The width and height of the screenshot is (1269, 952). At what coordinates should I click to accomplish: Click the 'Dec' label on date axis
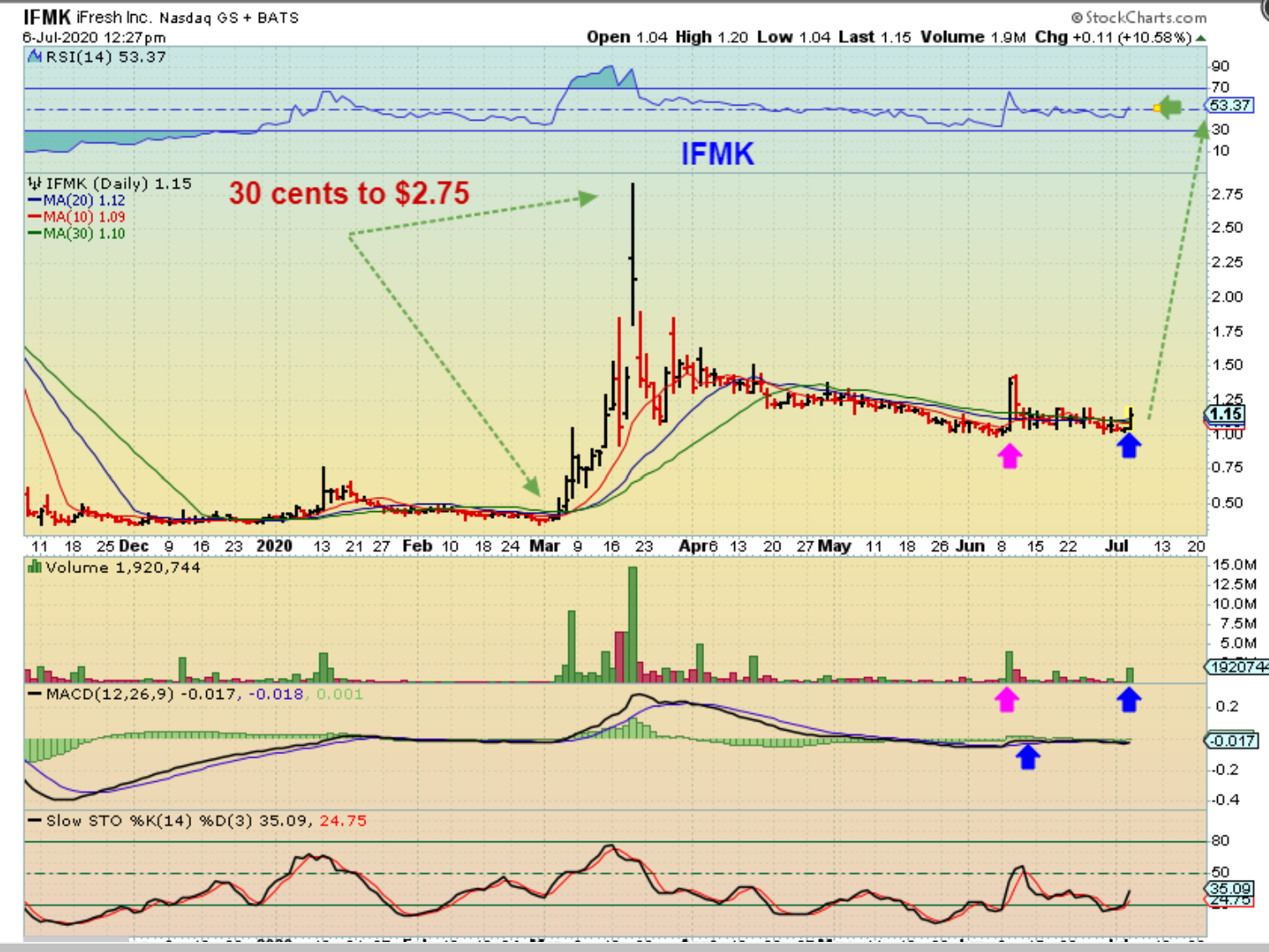click(x=133, y=546)
